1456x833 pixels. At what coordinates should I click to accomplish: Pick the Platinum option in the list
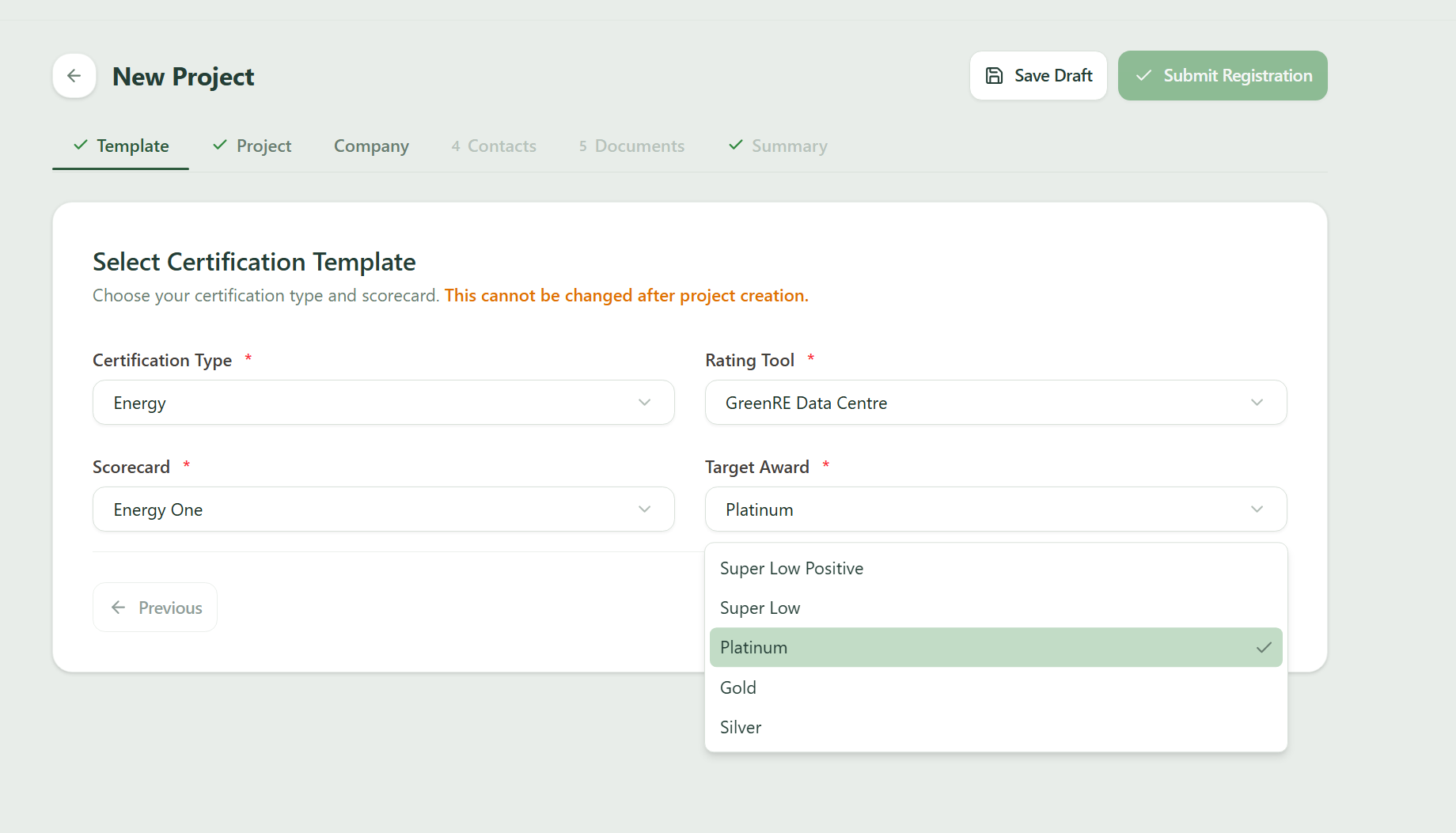click(996, 648)
